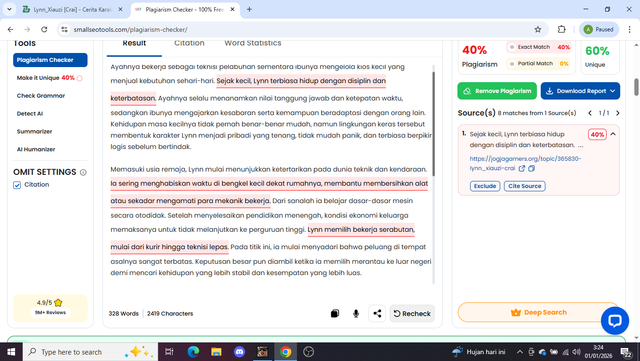Open the Summarizer tool
The image size is (640, 361).
coord(34,131)
